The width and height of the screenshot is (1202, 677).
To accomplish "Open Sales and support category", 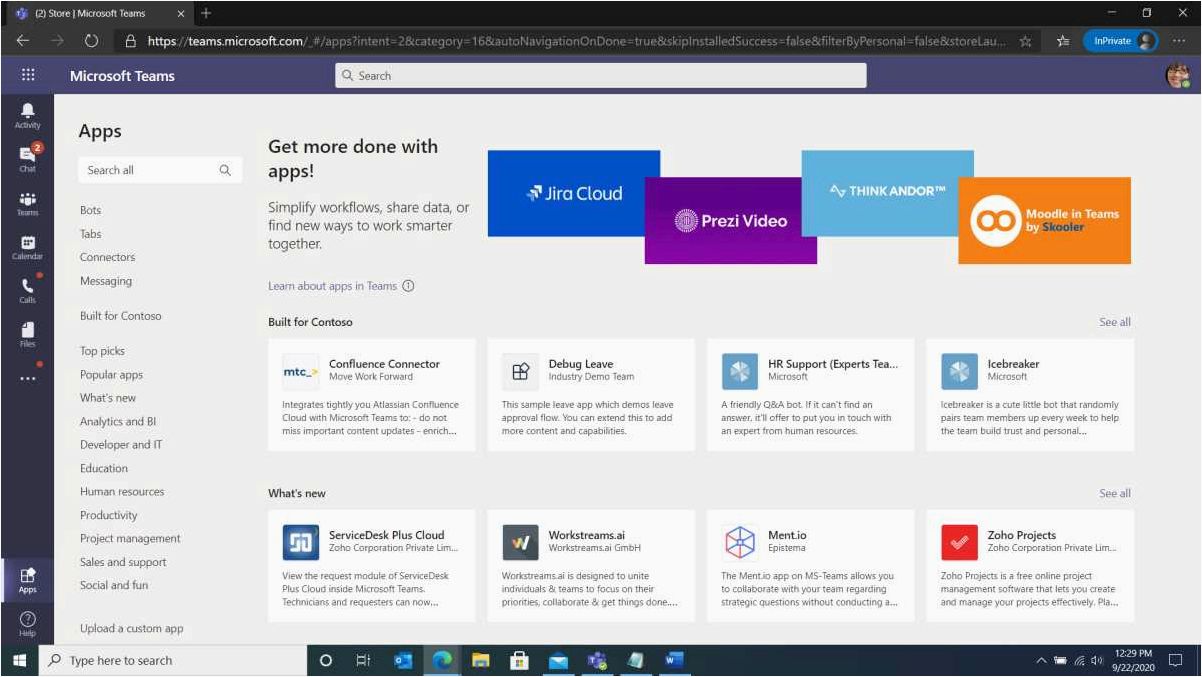I will pos(123,562).
